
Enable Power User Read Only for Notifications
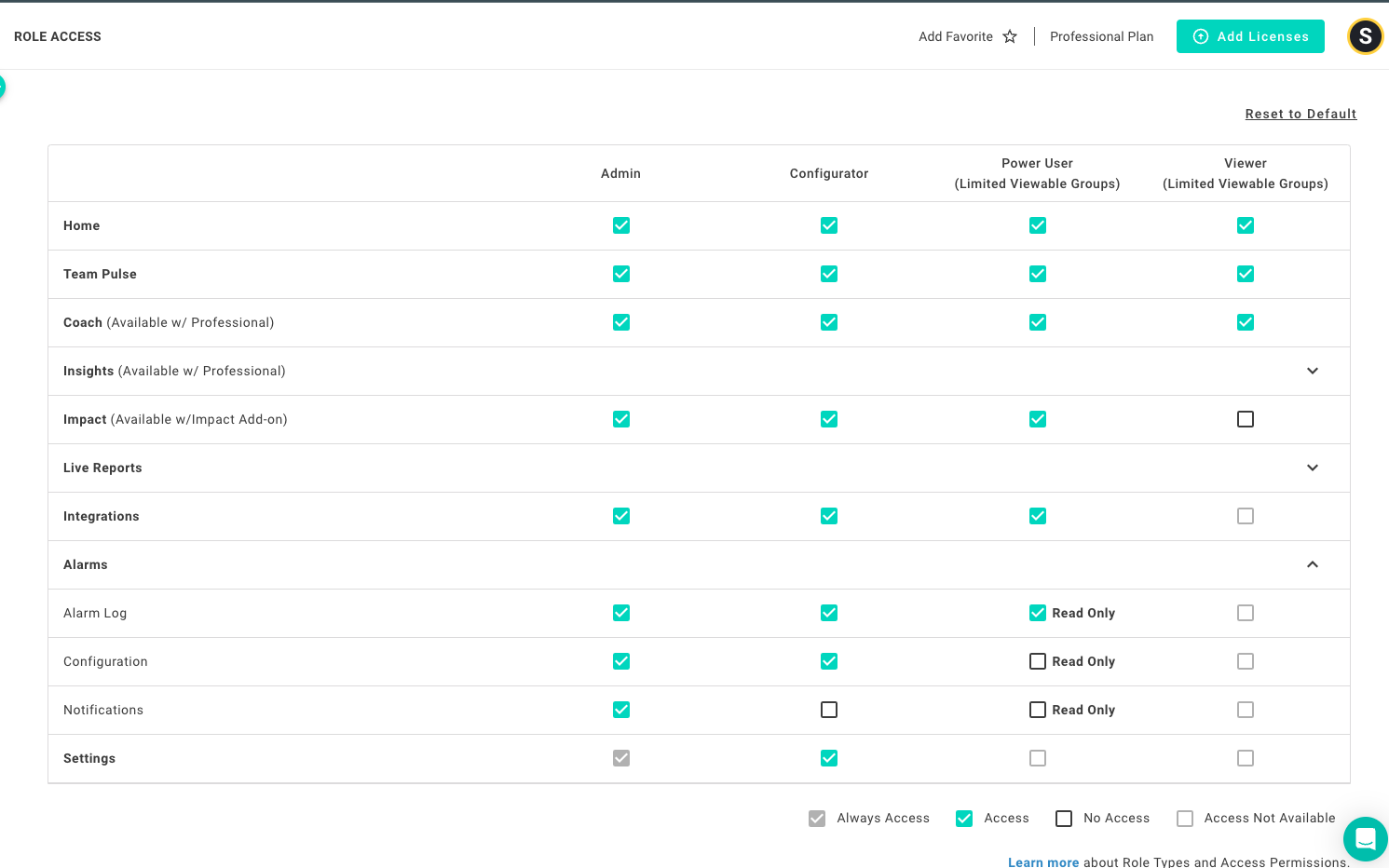pyautogui.click(x=1038, y=710)
